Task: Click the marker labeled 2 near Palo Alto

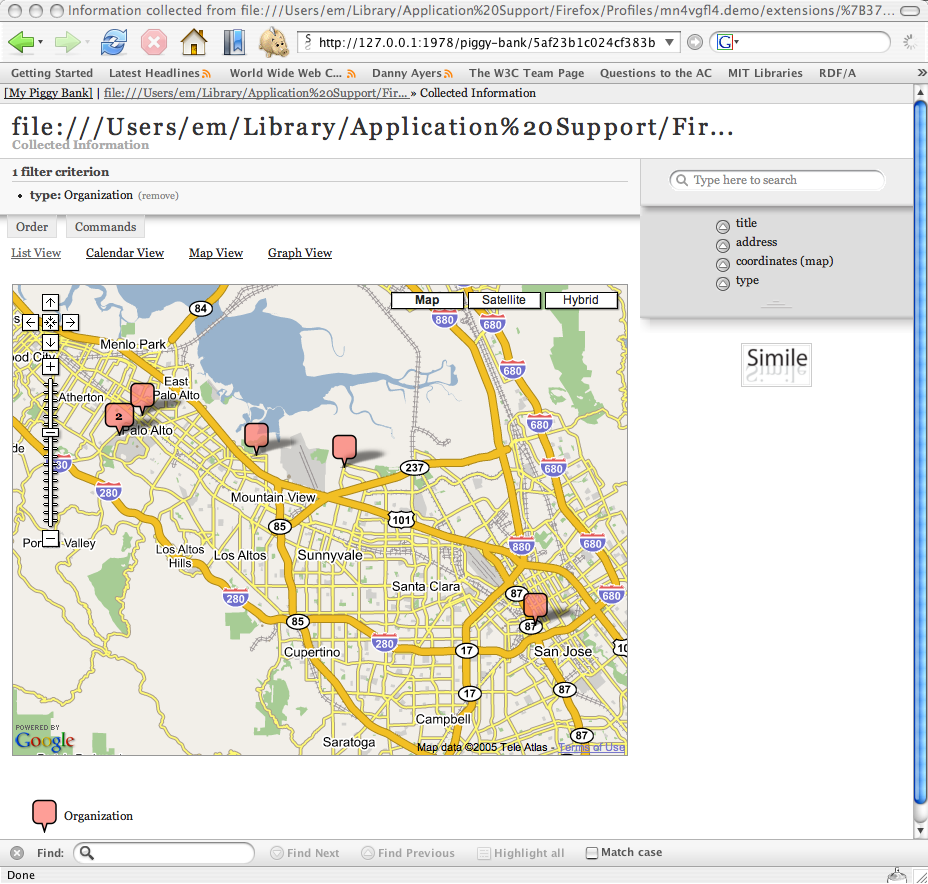Action: point(119,416)
